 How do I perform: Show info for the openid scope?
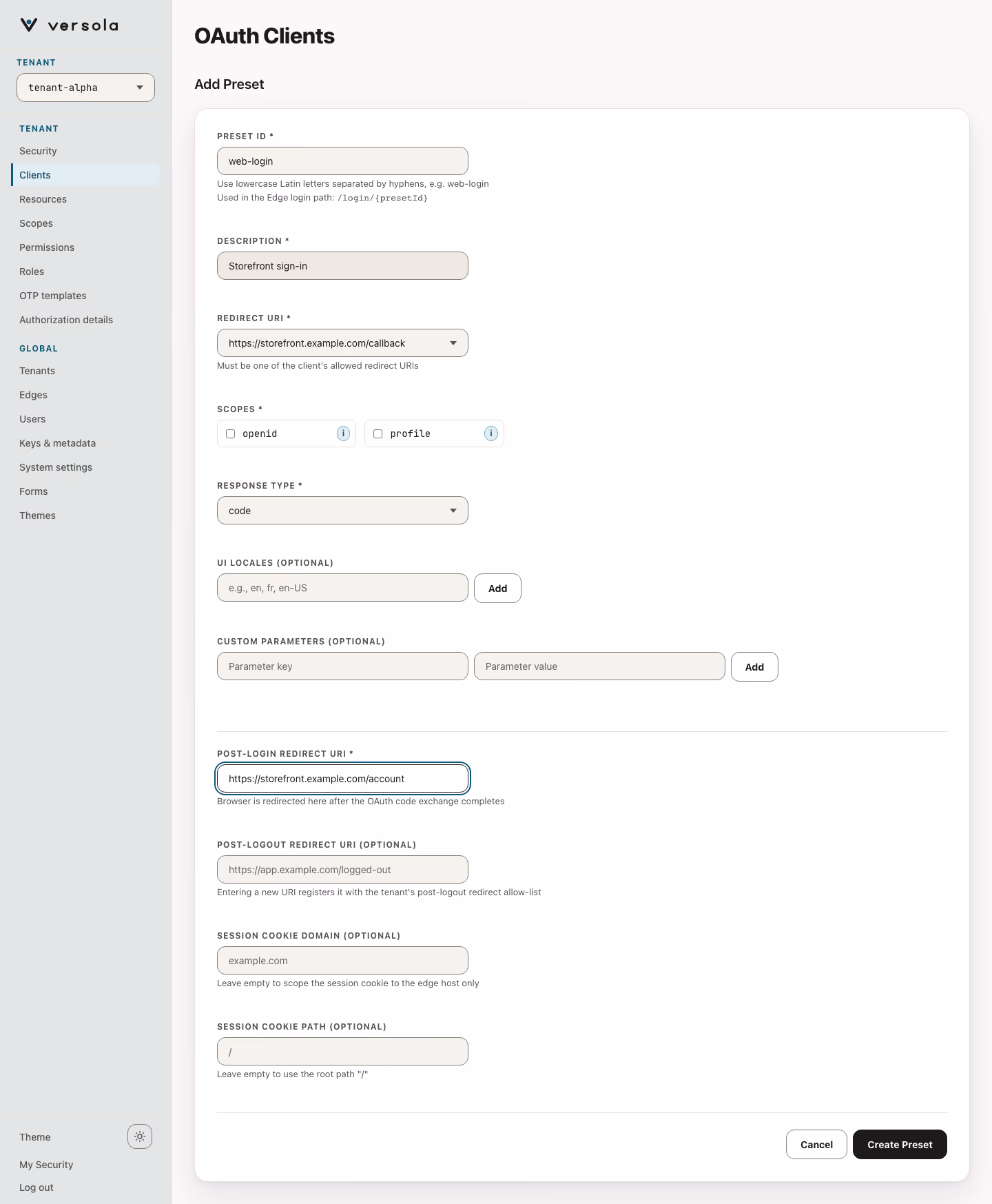[343, 433]
